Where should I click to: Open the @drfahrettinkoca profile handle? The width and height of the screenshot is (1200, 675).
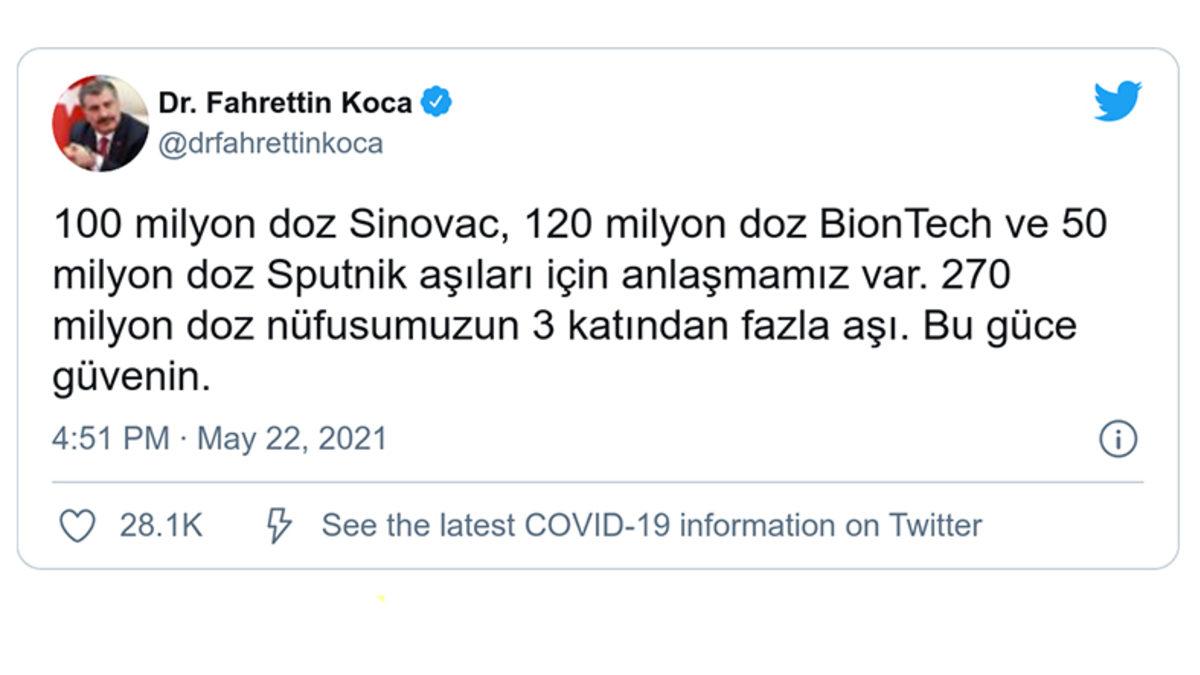point(272,141)
